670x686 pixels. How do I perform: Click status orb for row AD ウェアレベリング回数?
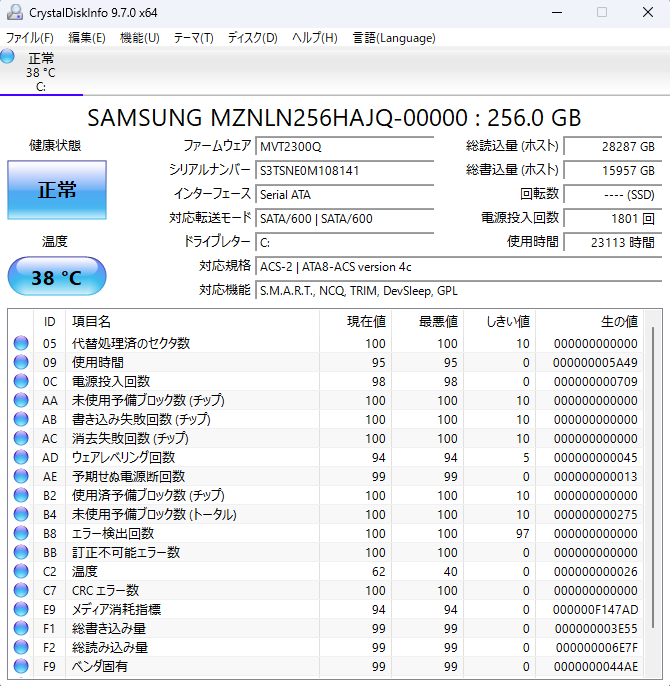coord(21,458)
